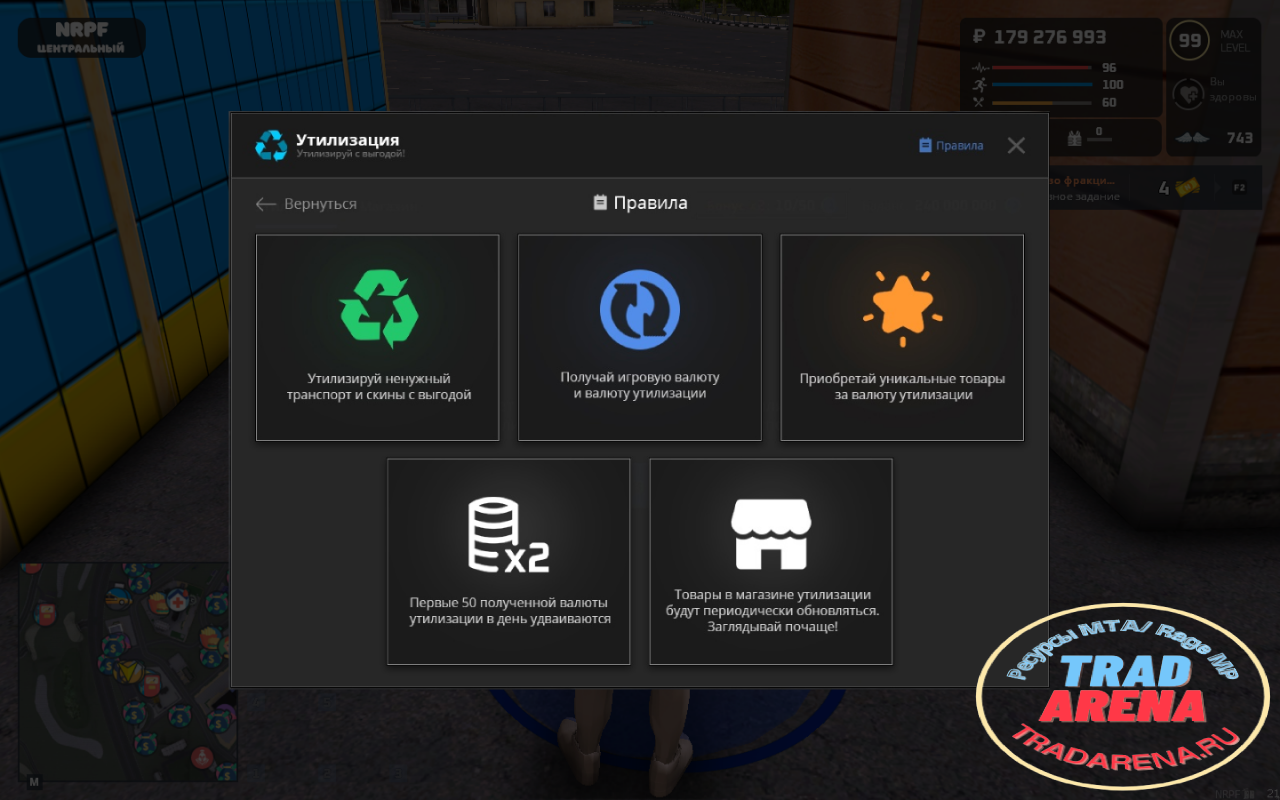Click the blue Утилизация logo icon
The height and width of the screenshot is (800, 1280).
(x=271, y=145)
